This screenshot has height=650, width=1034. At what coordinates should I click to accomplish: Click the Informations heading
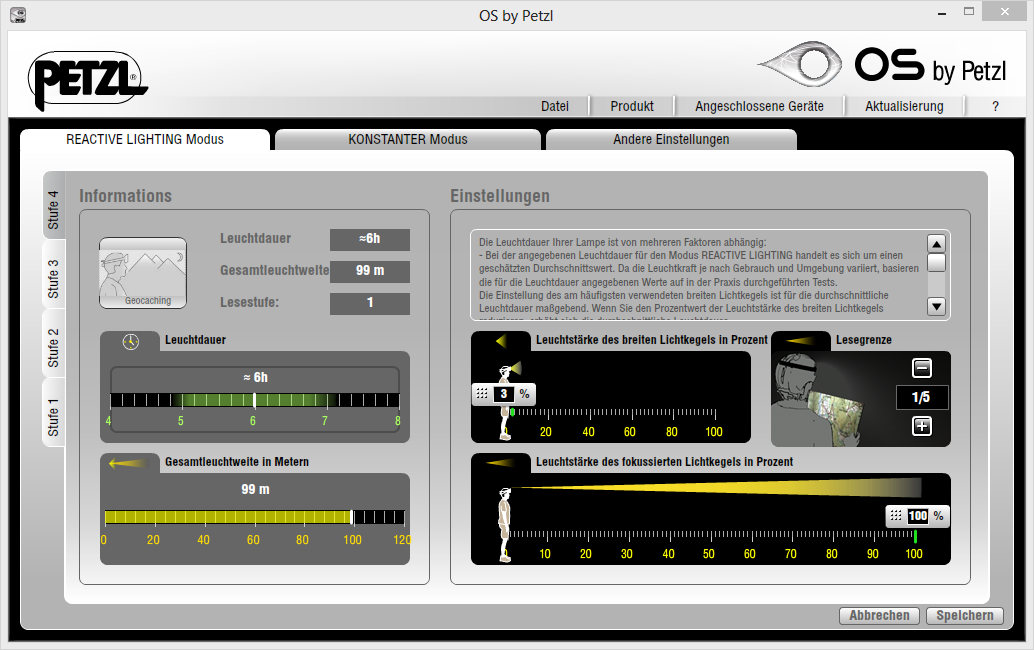tap(125, 196)
